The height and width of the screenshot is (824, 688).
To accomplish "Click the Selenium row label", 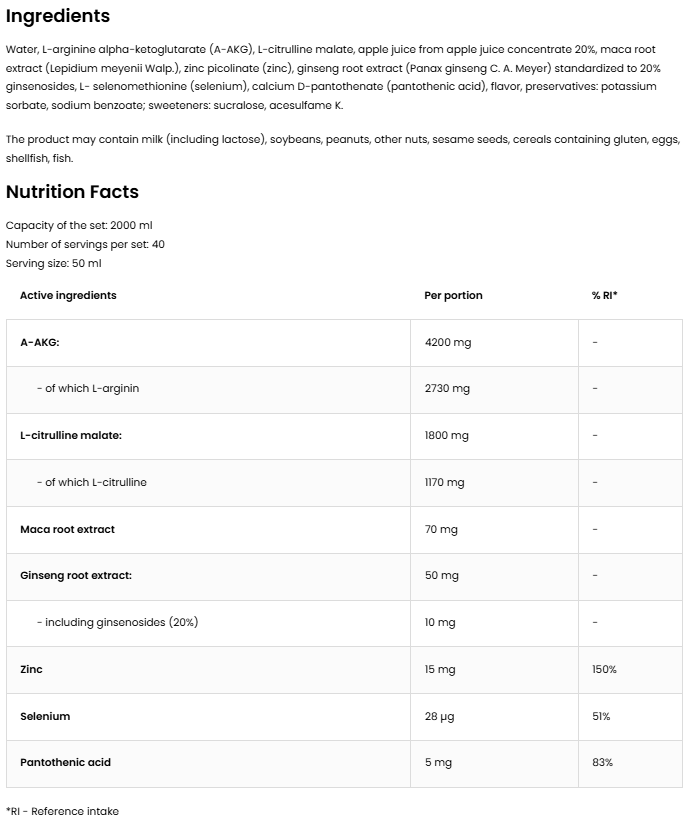I will 45,716.
